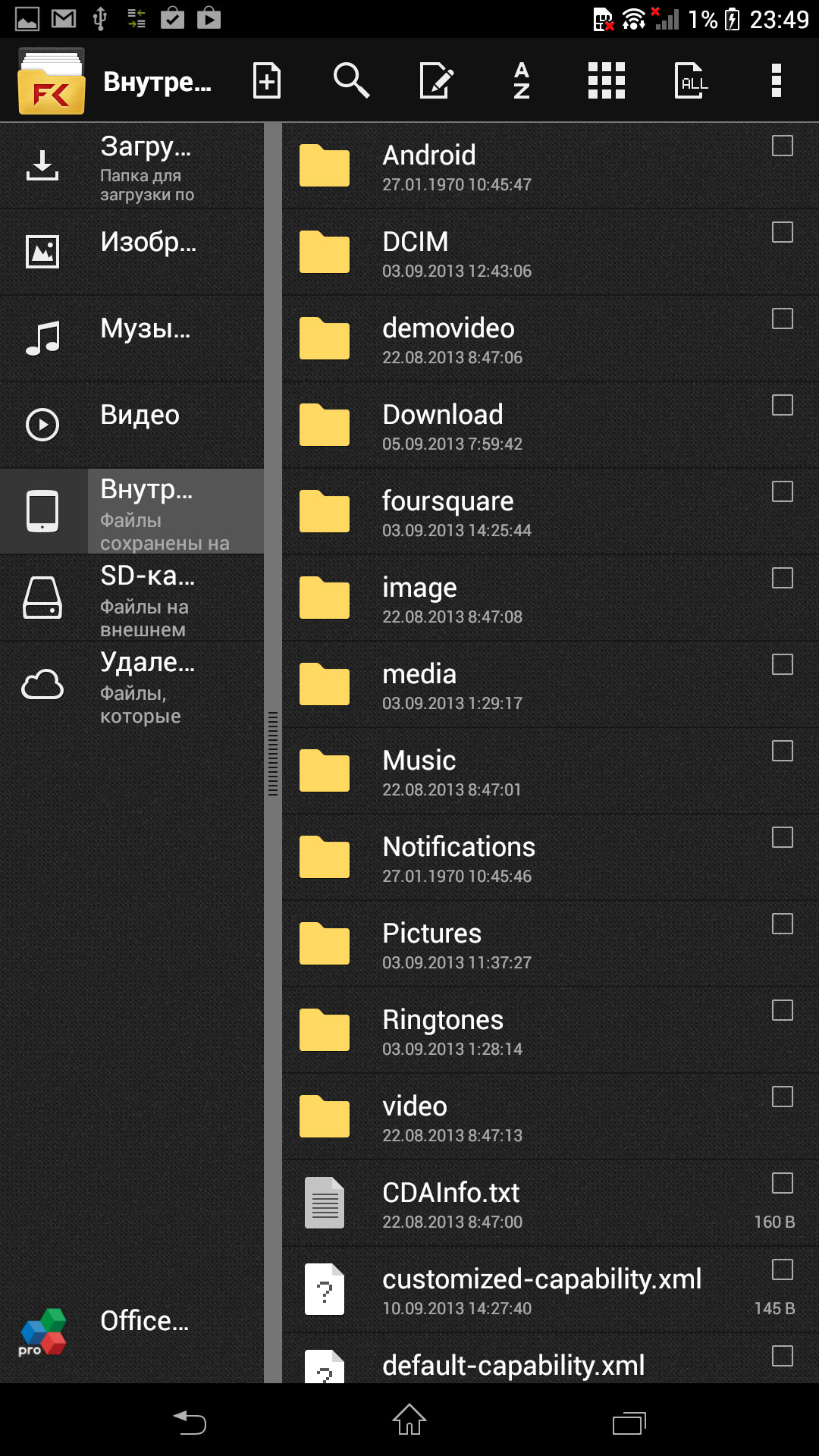
Task: Select the DCIM folder checkbox
Action: [782, 232]
